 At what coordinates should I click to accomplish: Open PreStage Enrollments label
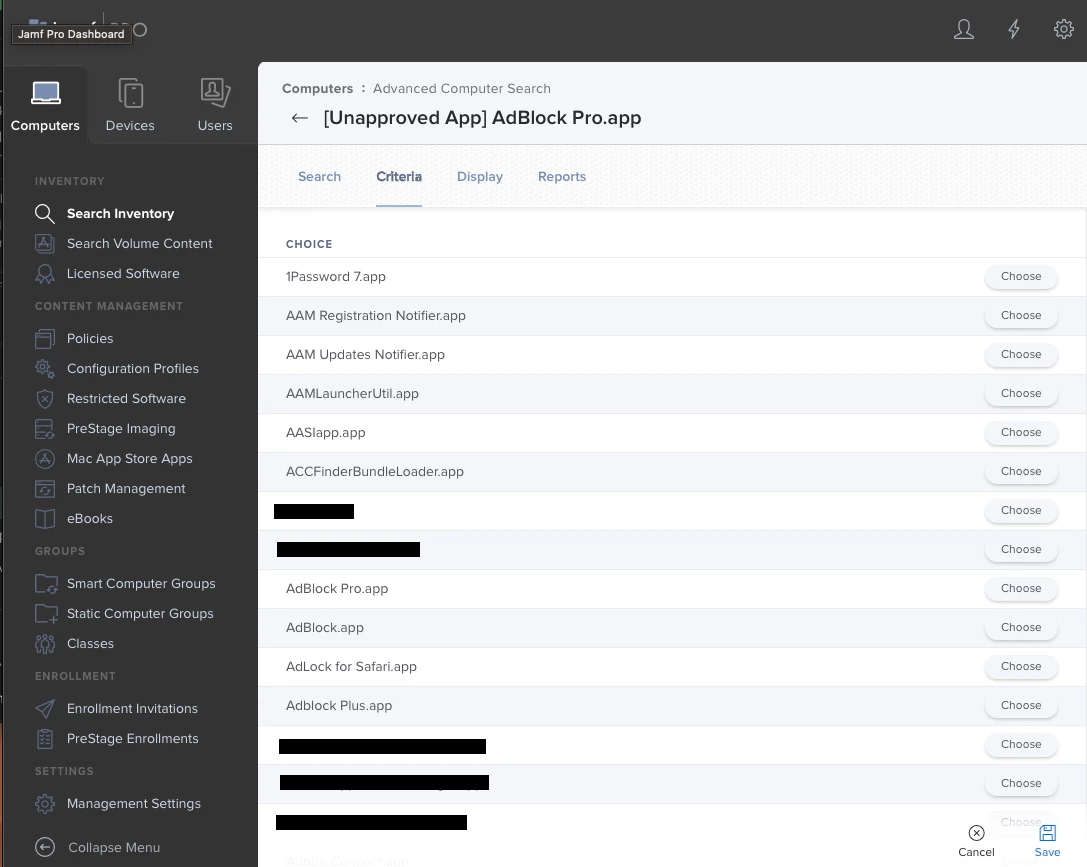point(132,739)
